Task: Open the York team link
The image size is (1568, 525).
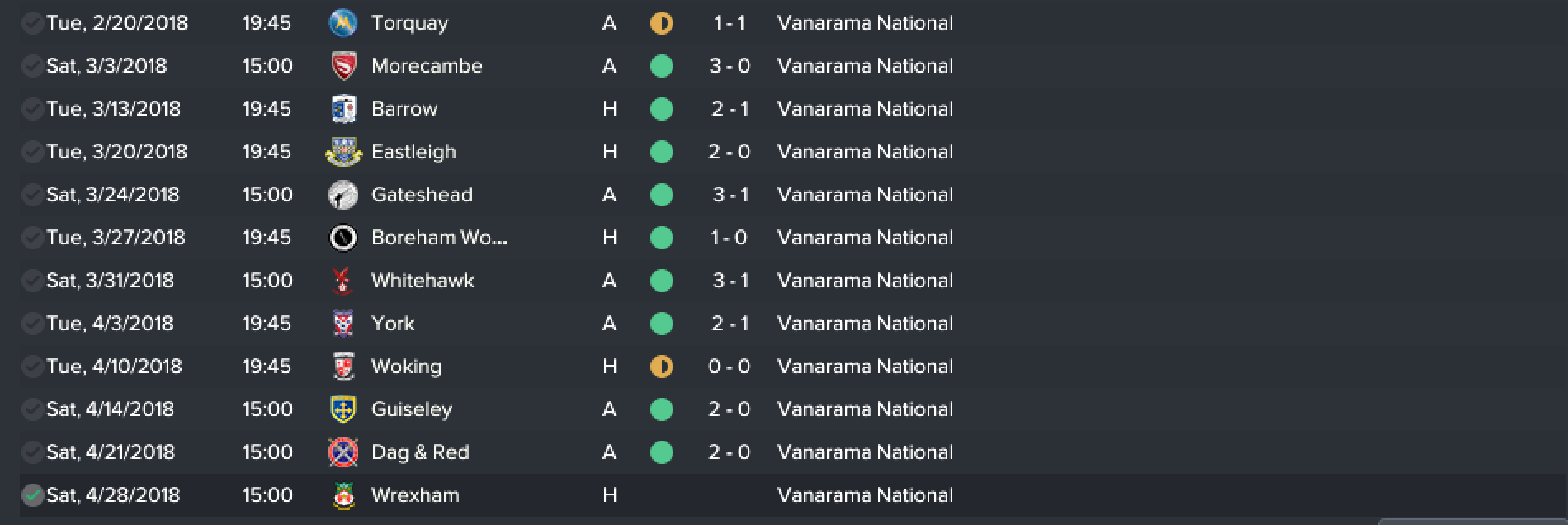Action: [393, 324]
